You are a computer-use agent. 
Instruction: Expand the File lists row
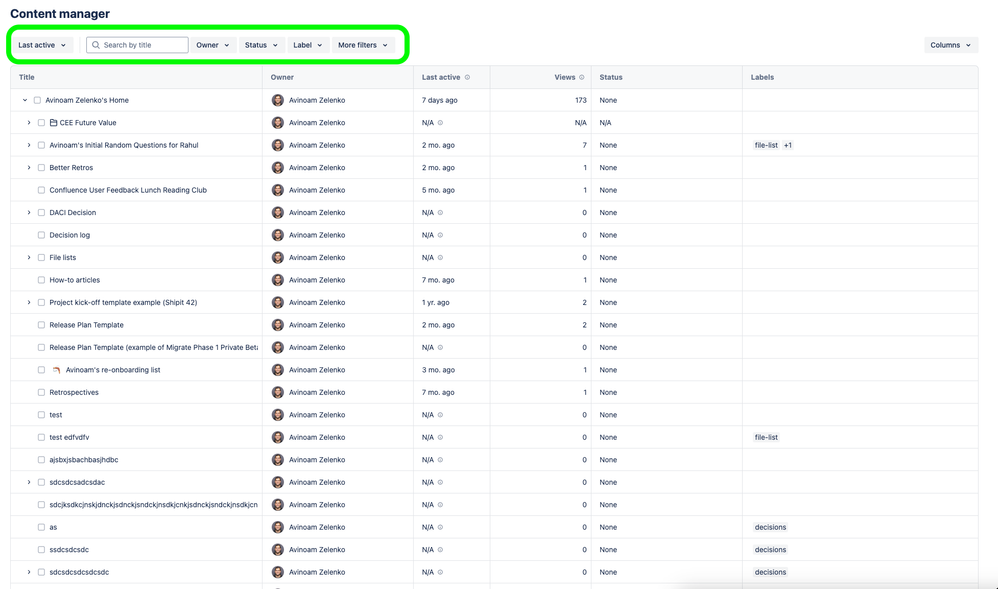tap(28, 257)
